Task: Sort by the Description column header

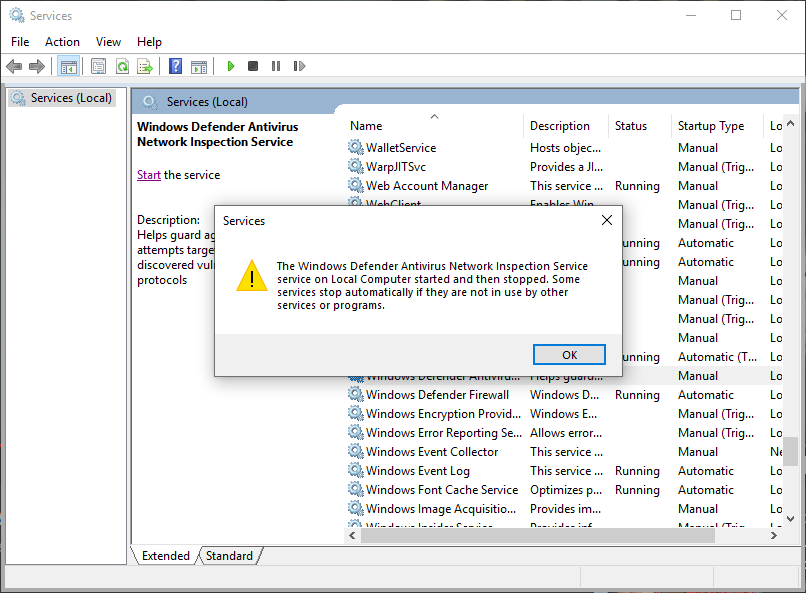Action: 560,126
